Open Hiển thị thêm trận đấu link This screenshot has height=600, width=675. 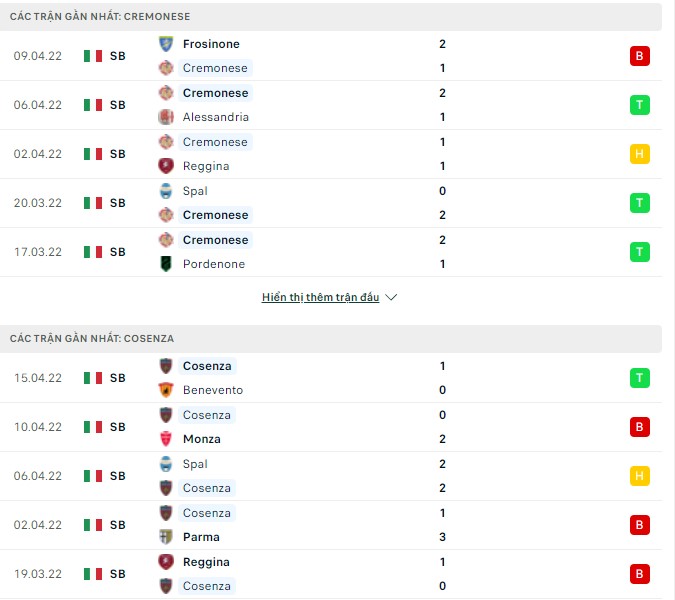(x=320, y=298)
